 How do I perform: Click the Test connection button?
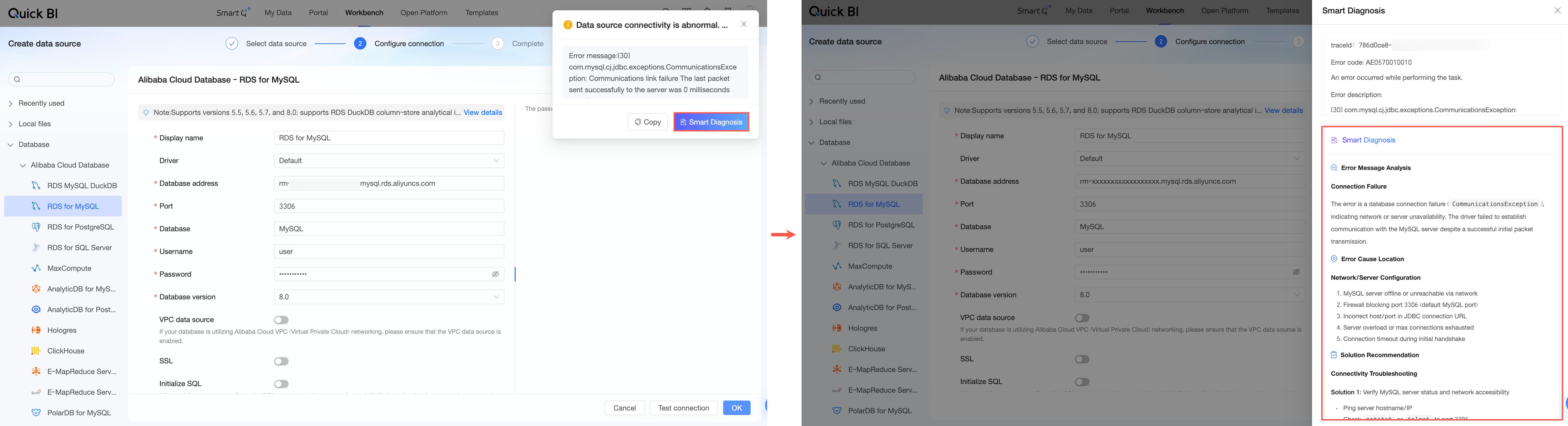[x=684, y=408]
